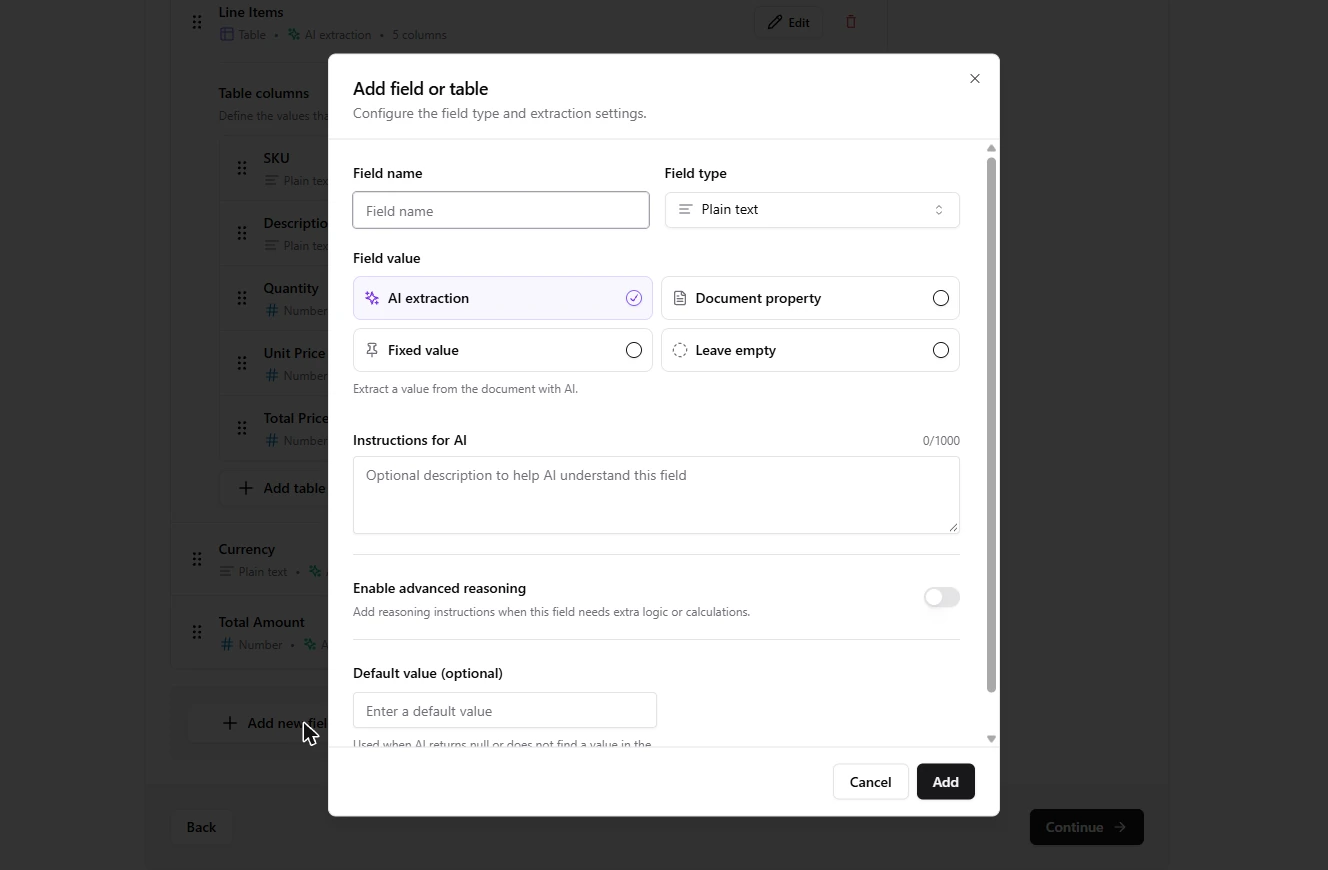The height and width of the screenshot is (870, 1328).
Task: Click the Default value input field
Action: click(505, 710)
